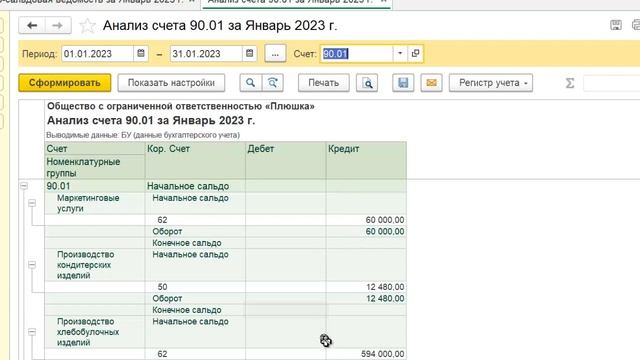Viewport: 640px width, 360px height.
Task: Collapse Производство кондитерских изделий group
Action: coord(32,265)
